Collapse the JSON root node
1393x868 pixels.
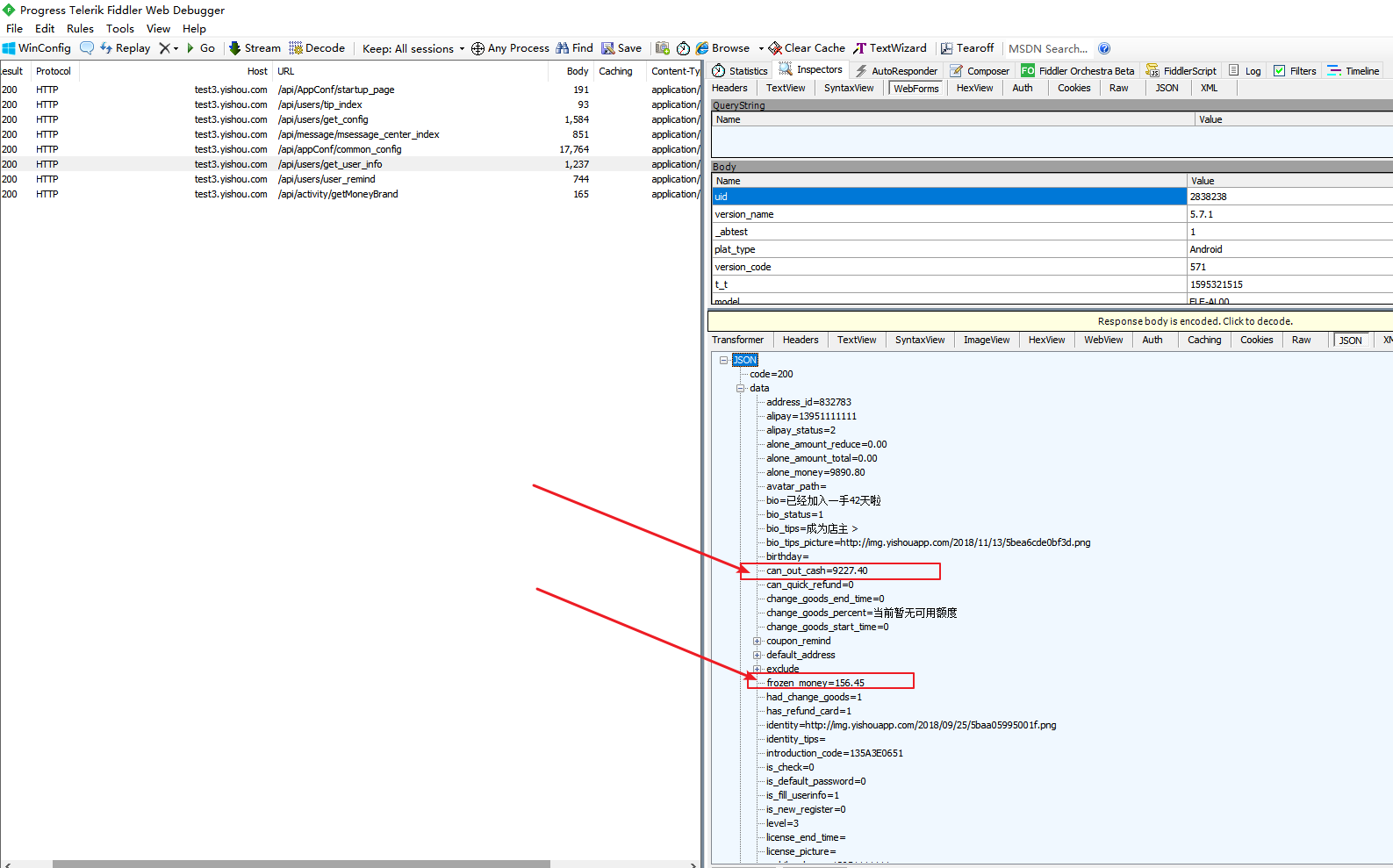pos(723,360)
